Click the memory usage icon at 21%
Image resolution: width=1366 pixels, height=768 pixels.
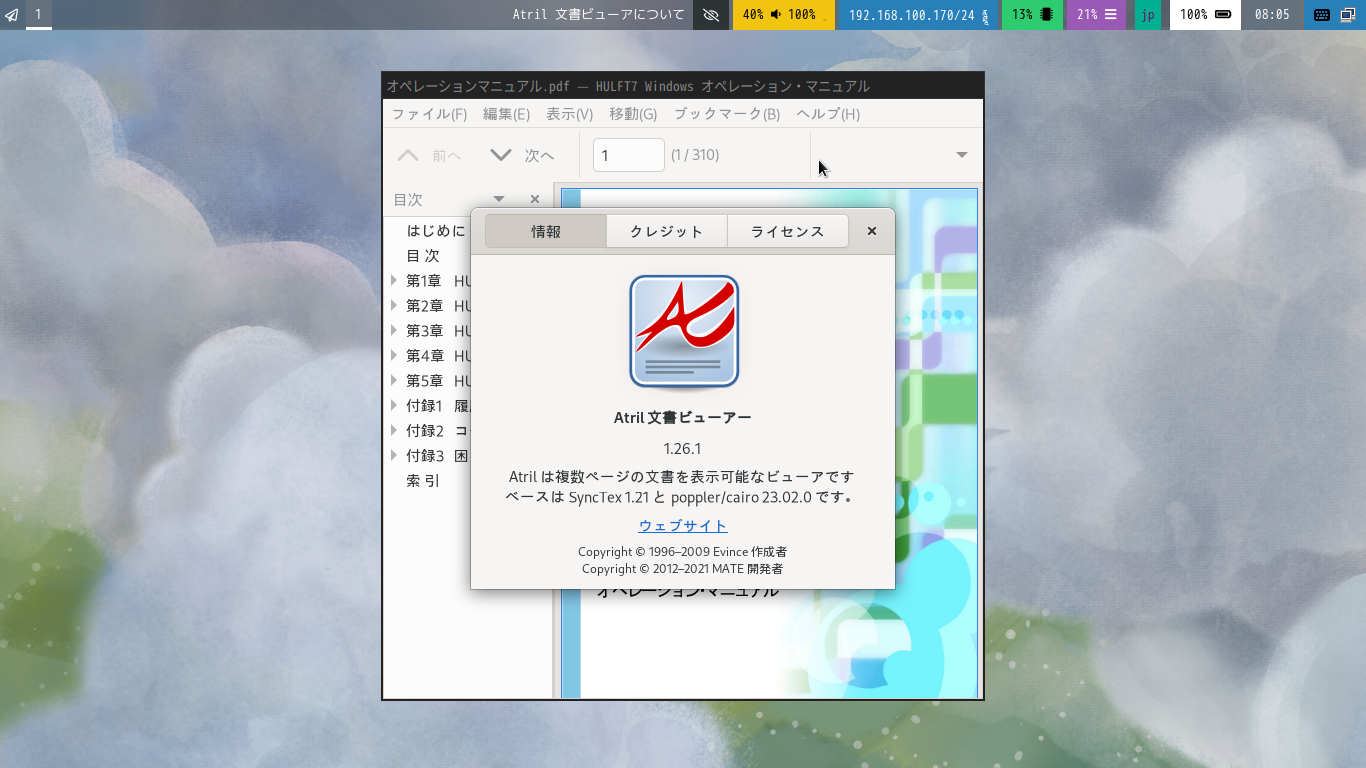click(1111, 15)
